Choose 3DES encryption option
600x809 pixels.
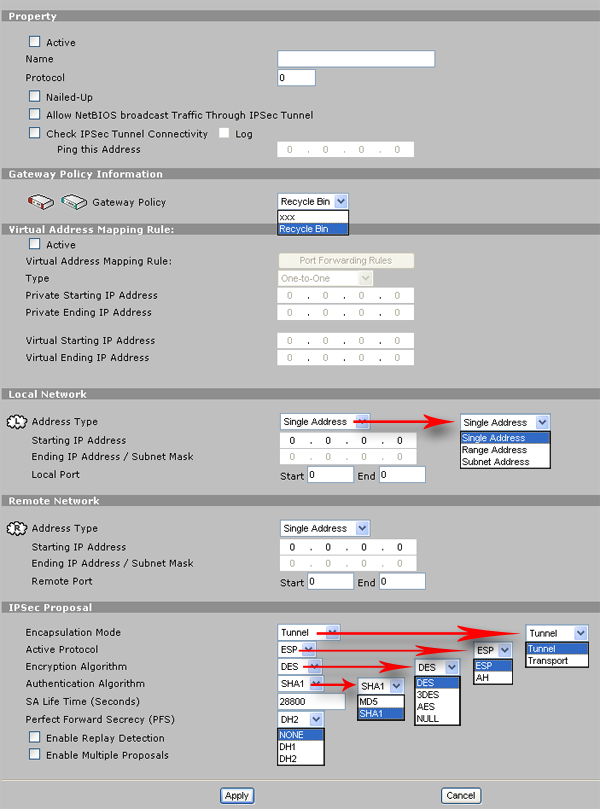(436, 694)
